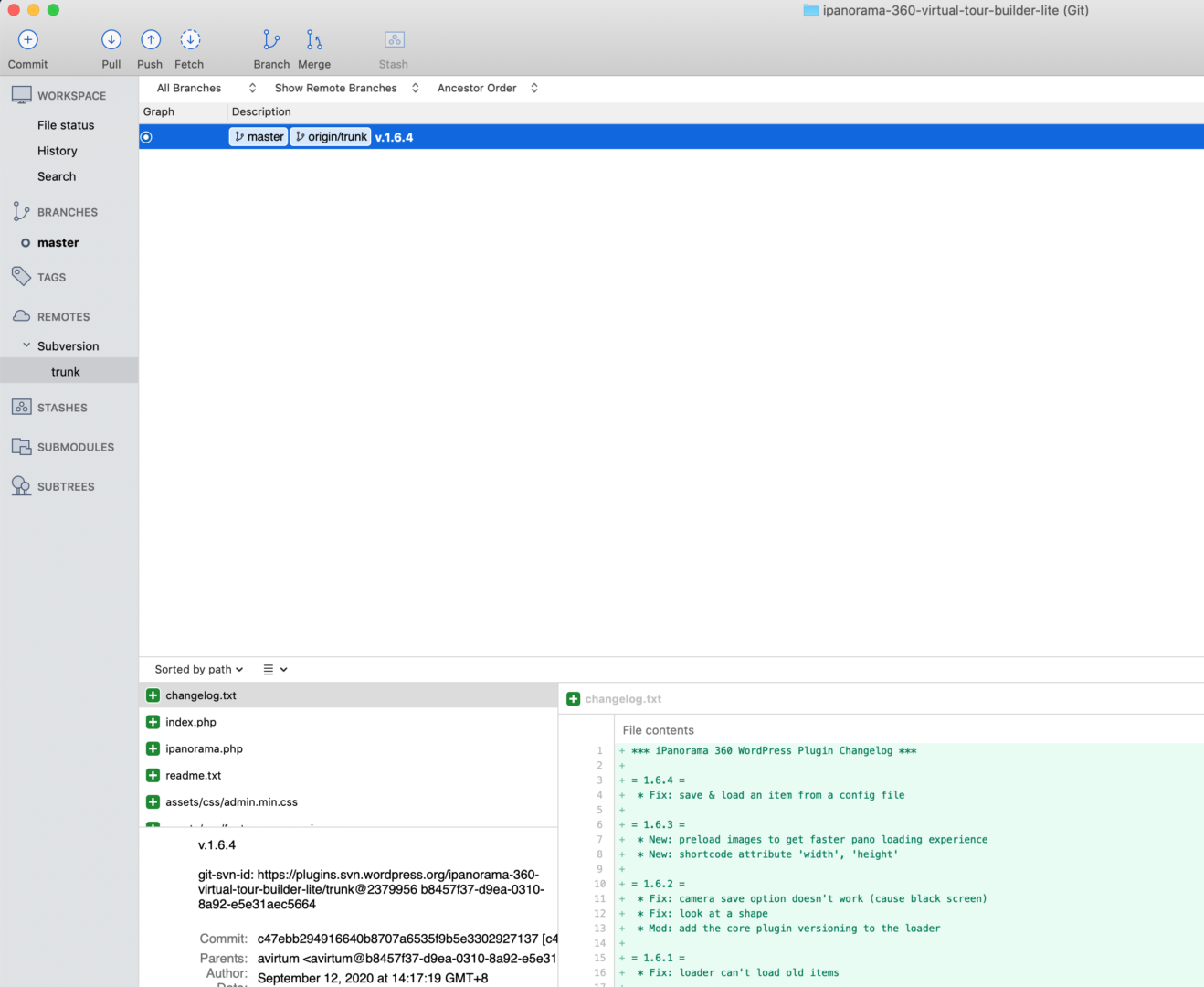The image size is (1204, 987).
Task: Select the trunk remote branch
Action: pyautogui.click(x=66, y=372)
